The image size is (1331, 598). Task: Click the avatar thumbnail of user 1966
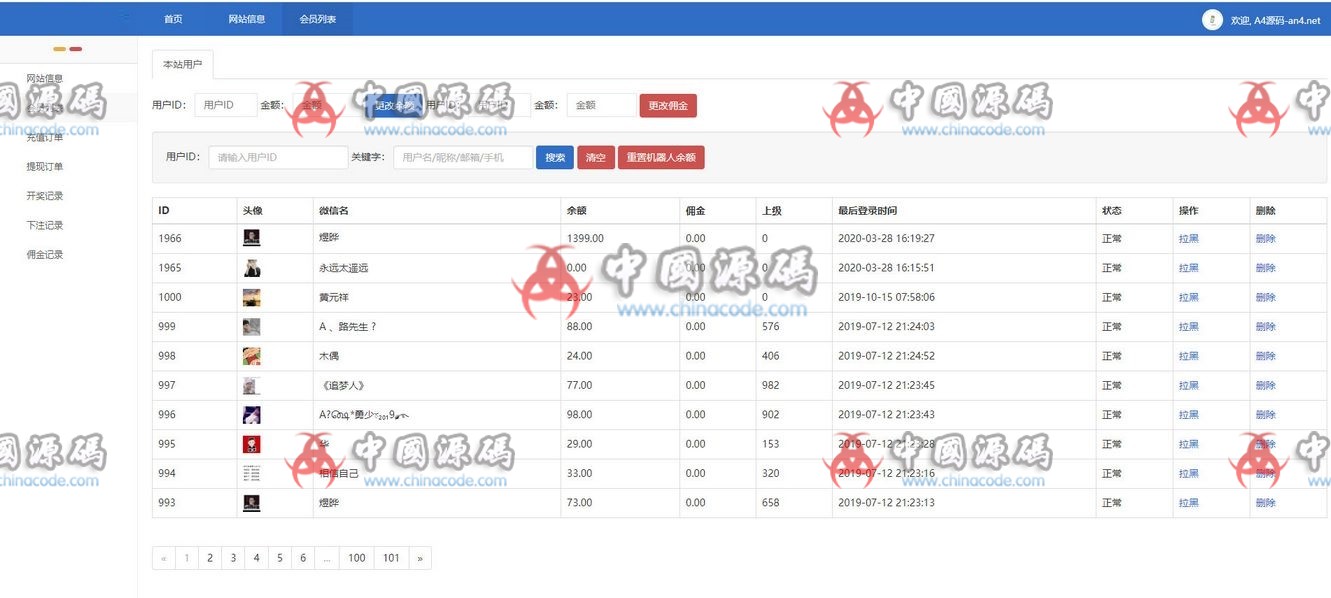pyautogui.click(x=251, y=238)
